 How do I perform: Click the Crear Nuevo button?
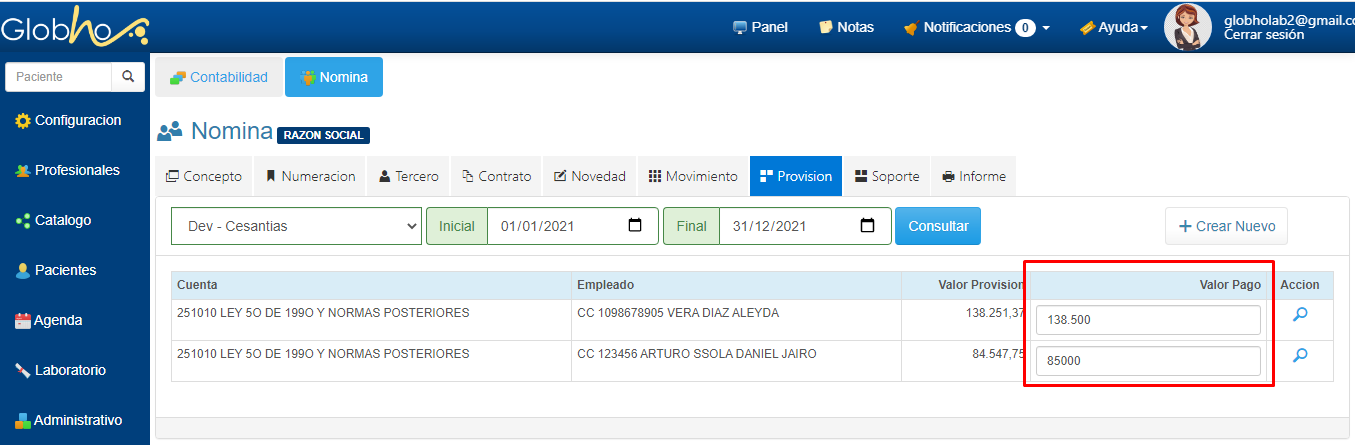1227,226
